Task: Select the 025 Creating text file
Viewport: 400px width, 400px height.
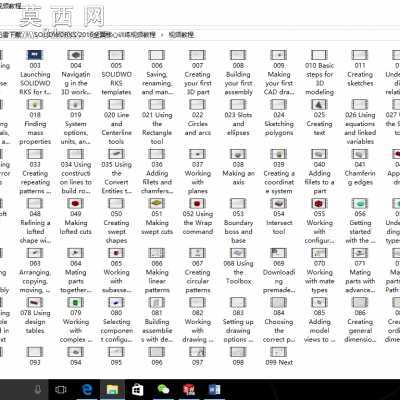Action: click(319, 118)
